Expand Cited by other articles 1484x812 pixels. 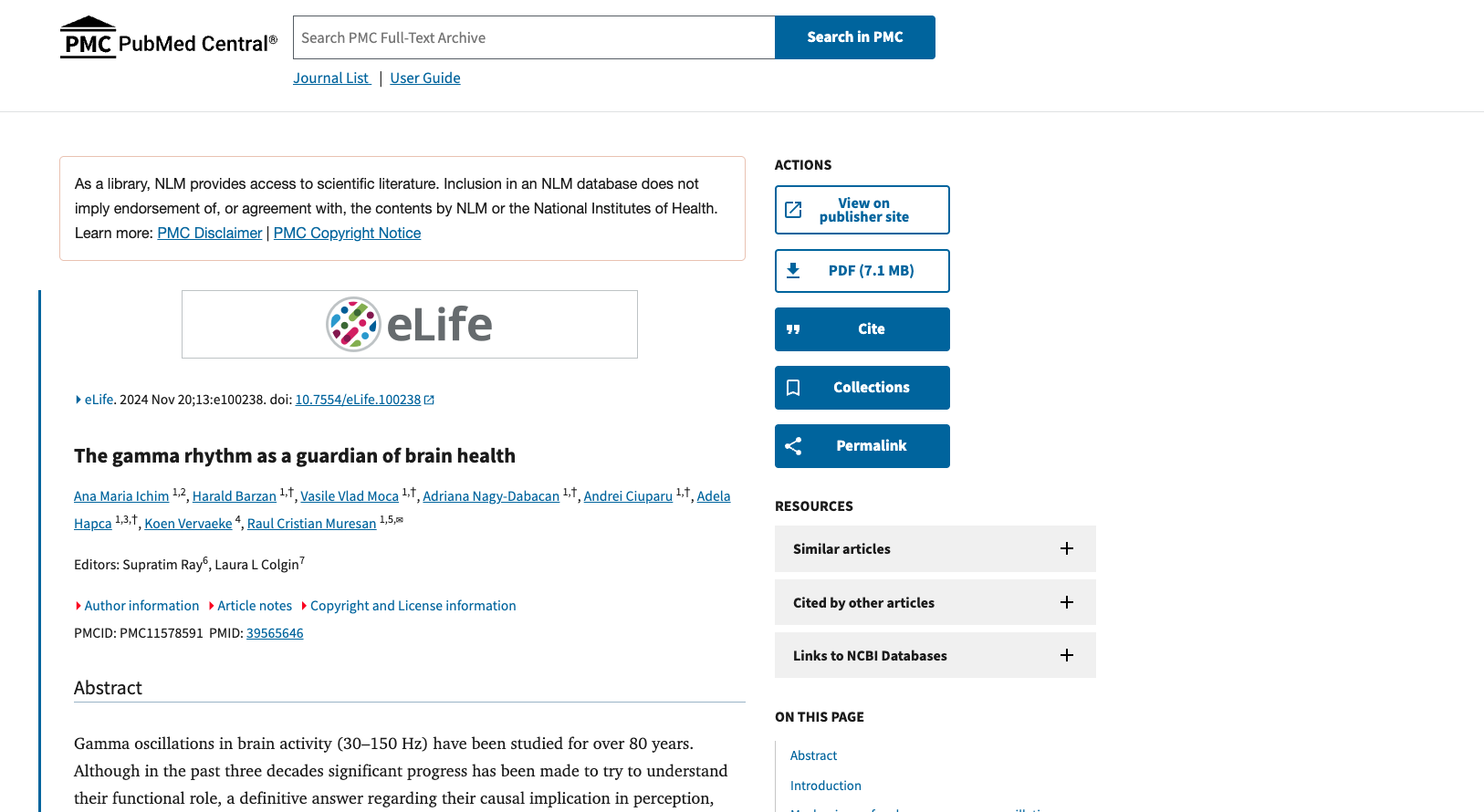pos(1066,602)
